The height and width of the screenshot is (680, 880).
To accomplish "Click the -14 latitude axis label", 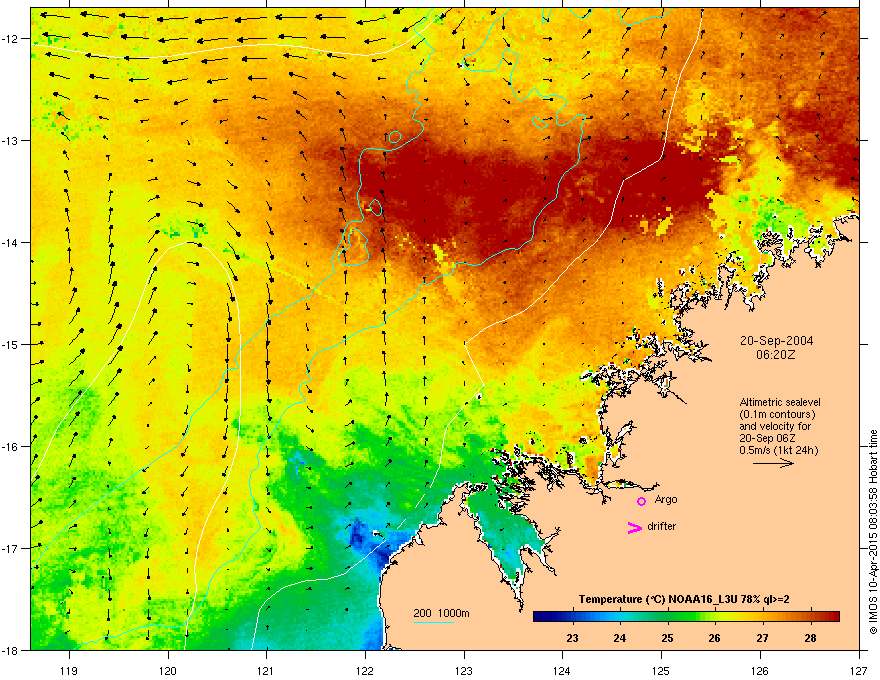I will click(x=9, y=242).
